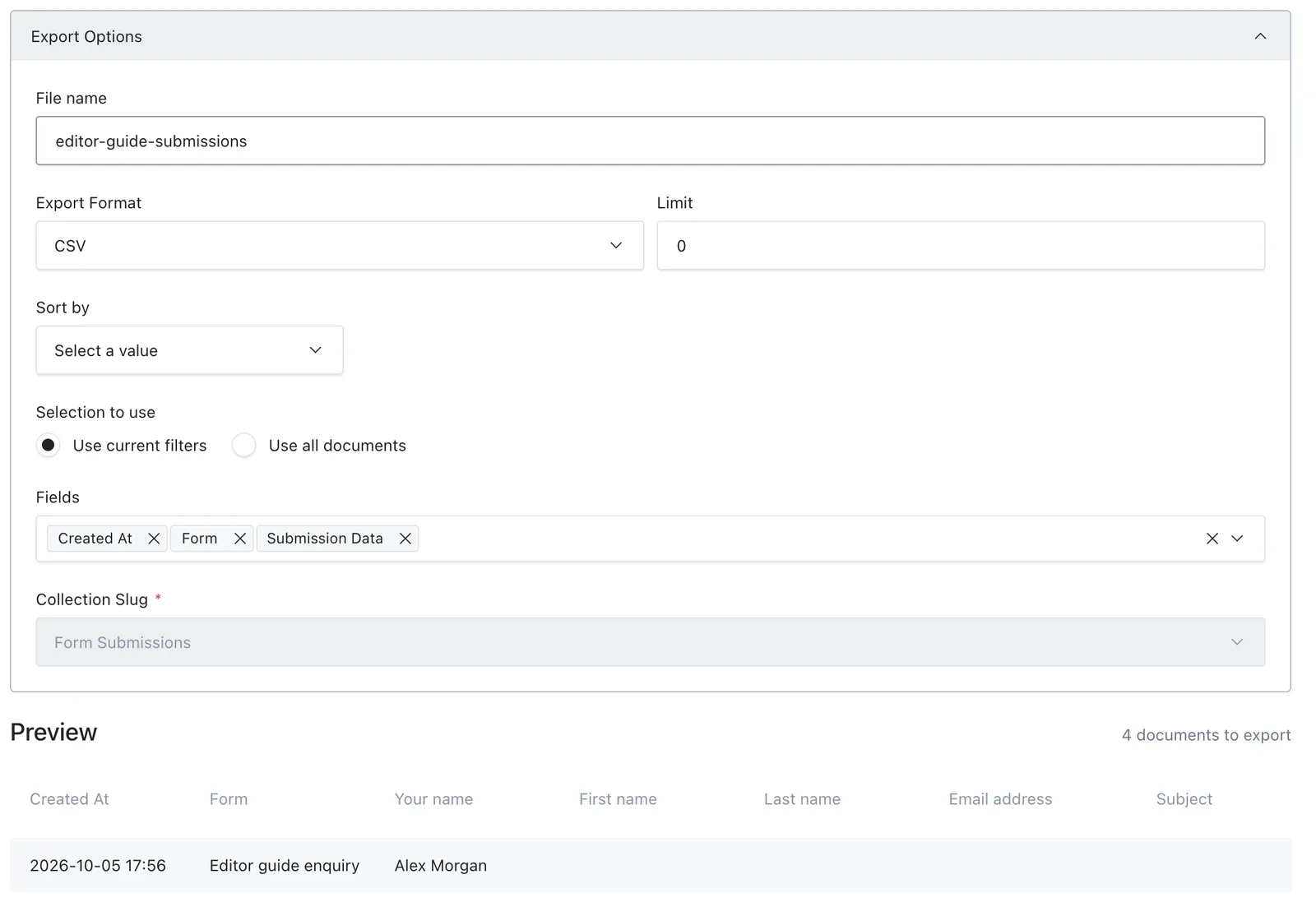Select Use current filters radio option
Viewport: 1316px width, 902px height.
49,445
